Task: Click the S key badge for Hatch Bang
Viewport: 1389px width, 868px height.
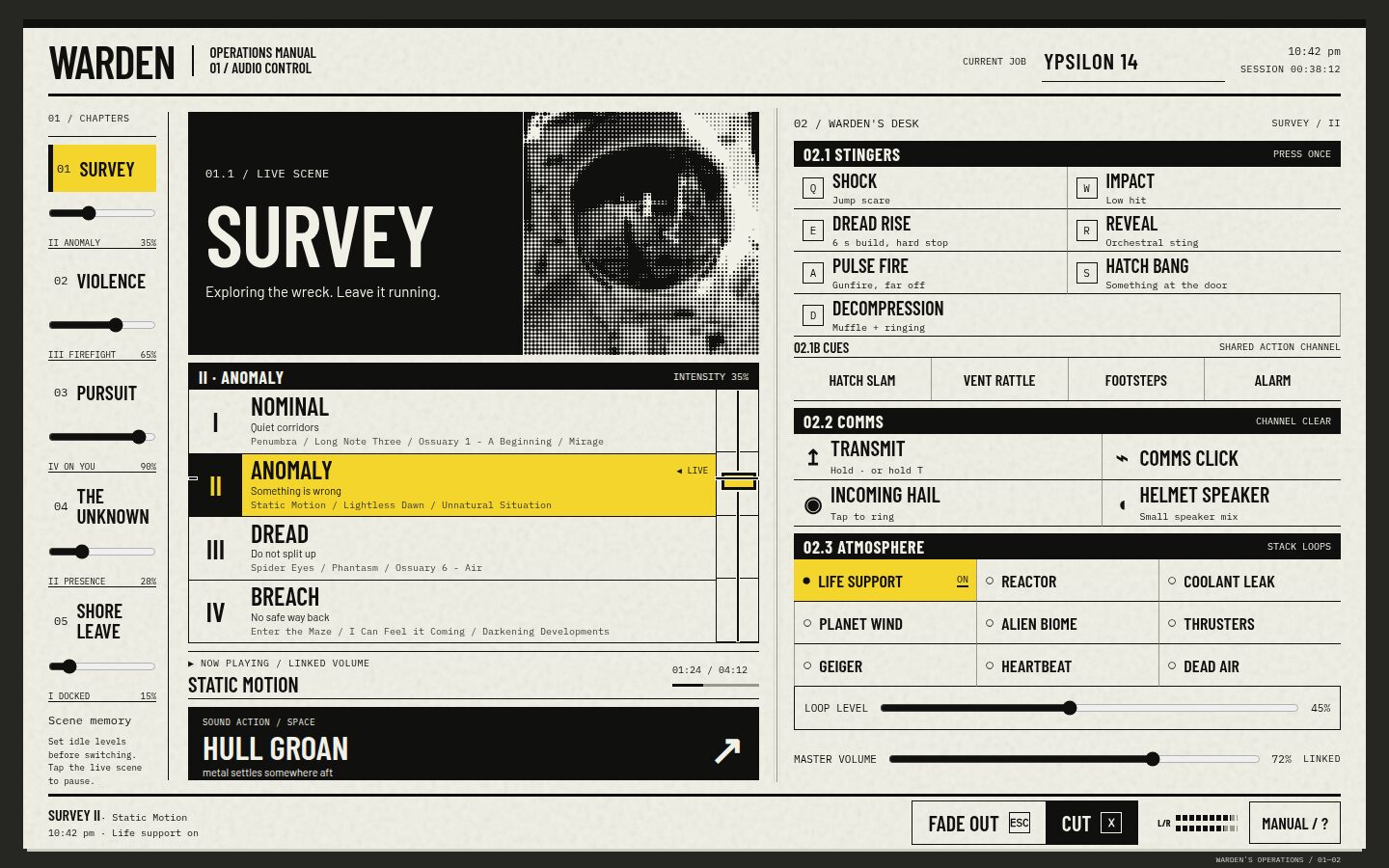Action: 1086,273
